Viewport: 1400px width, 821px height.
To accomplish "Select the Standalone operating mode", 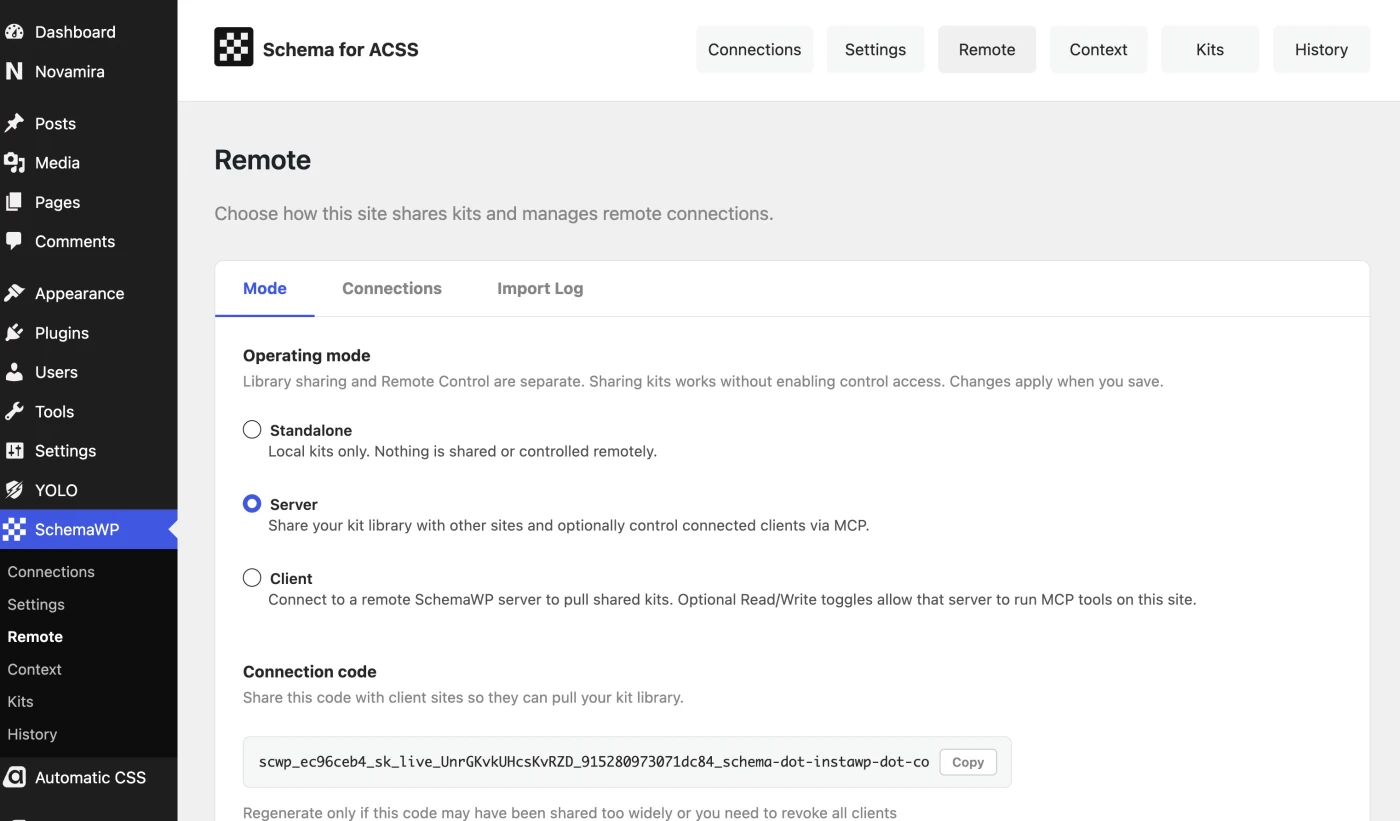I will (252, 430).
